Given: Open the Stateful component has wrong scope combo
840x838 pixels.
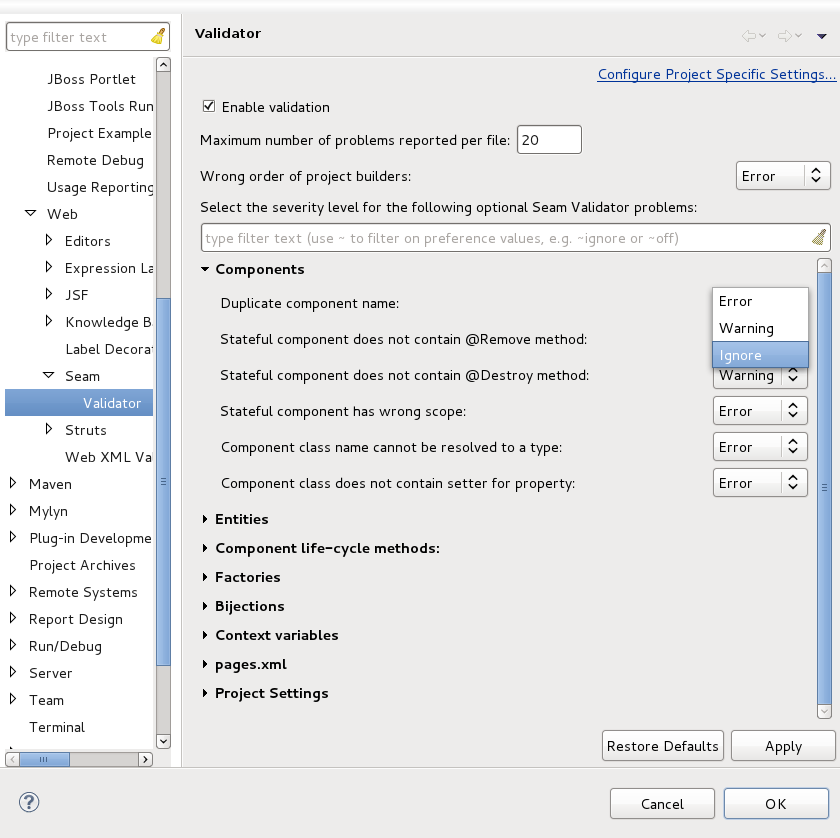Looking at the screenshot, I should click(x=760, y=411).
